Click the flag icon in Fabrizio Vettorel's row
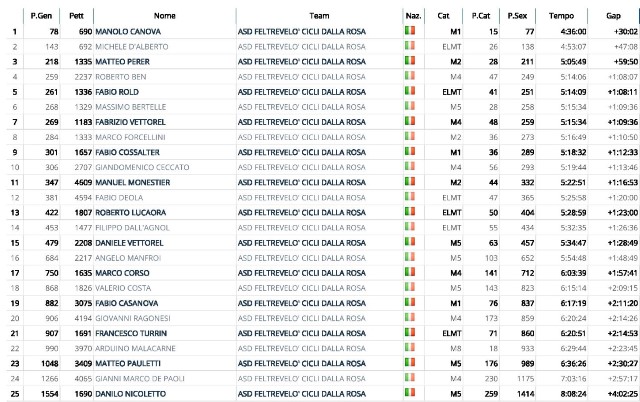 click(410, 121)
